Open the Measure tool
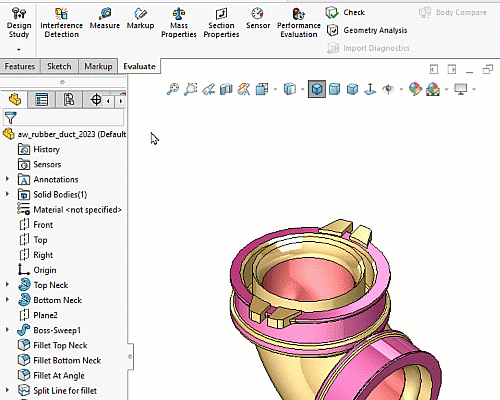 (x=105, y=19)
